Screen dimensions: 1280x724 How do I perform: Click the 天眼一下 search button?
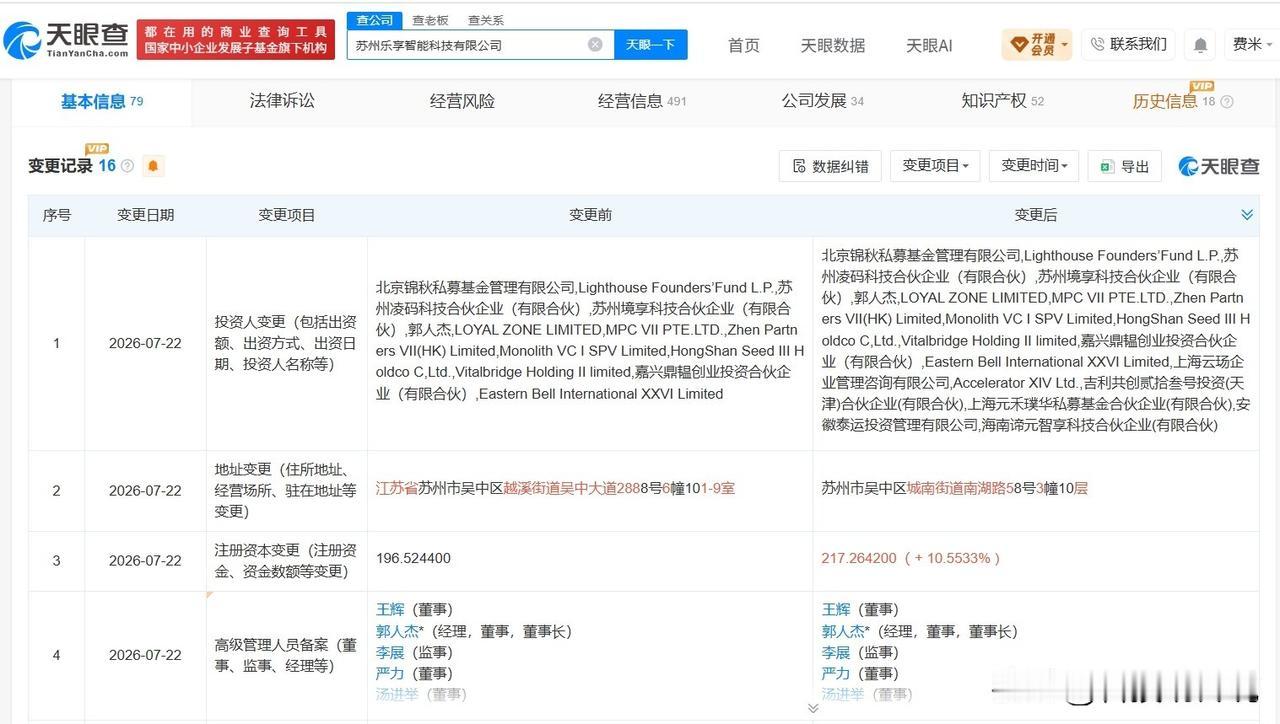pyautogui.click(x=651, y=45)
